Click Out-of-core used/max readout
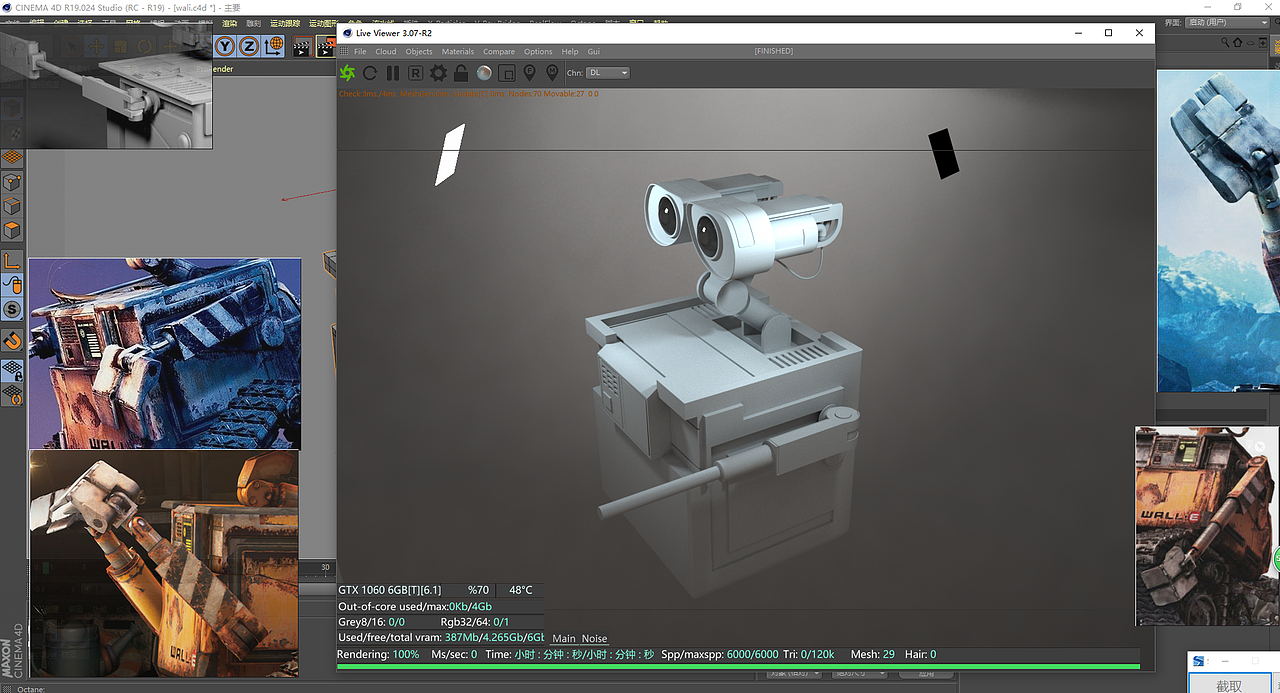Screen dimensions: 1280x693 pyautogui.click(x=415, y=606)
